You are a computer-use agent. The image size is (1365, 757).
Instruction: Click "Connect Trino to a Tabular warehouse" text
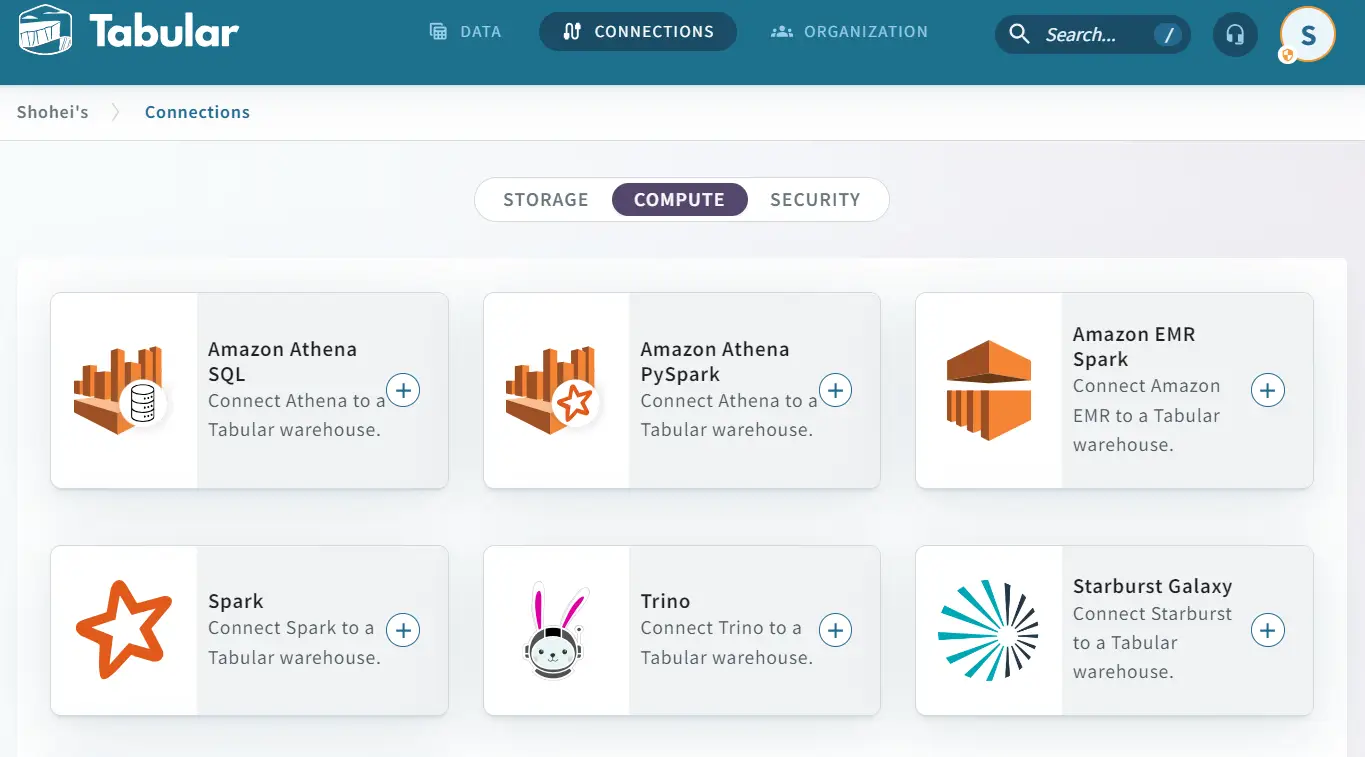click(x=726, y=642)
